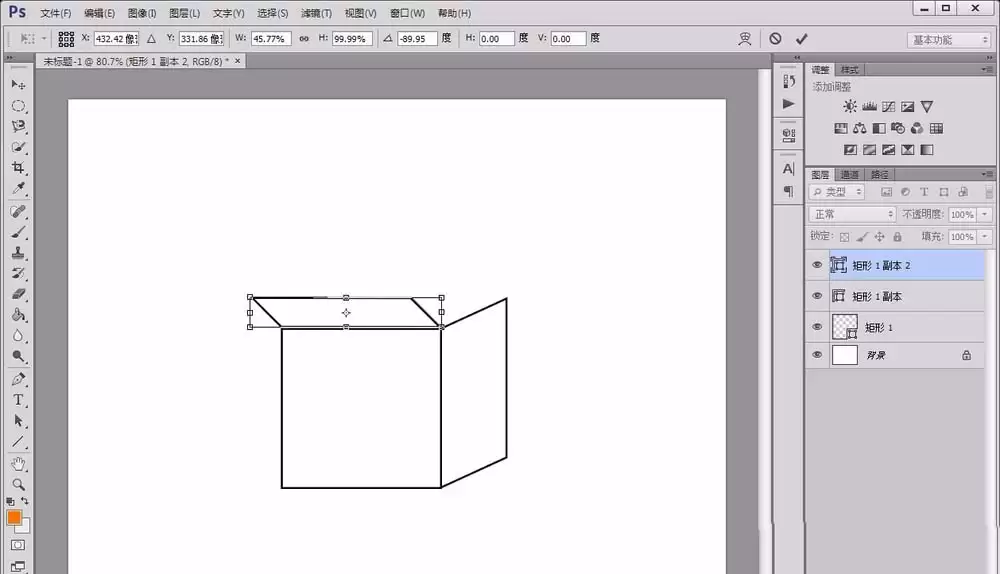The height and width of the screenshot is (574, 1000).
Task: Open the Character panel icon
Action: pyautogui.click(x=789, y=169)
